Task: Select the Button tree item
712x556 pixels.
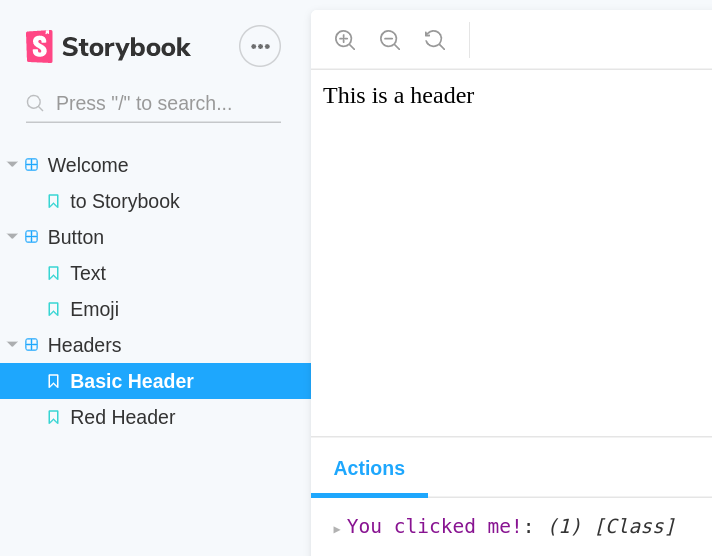Action: click(x=155, y=237)
